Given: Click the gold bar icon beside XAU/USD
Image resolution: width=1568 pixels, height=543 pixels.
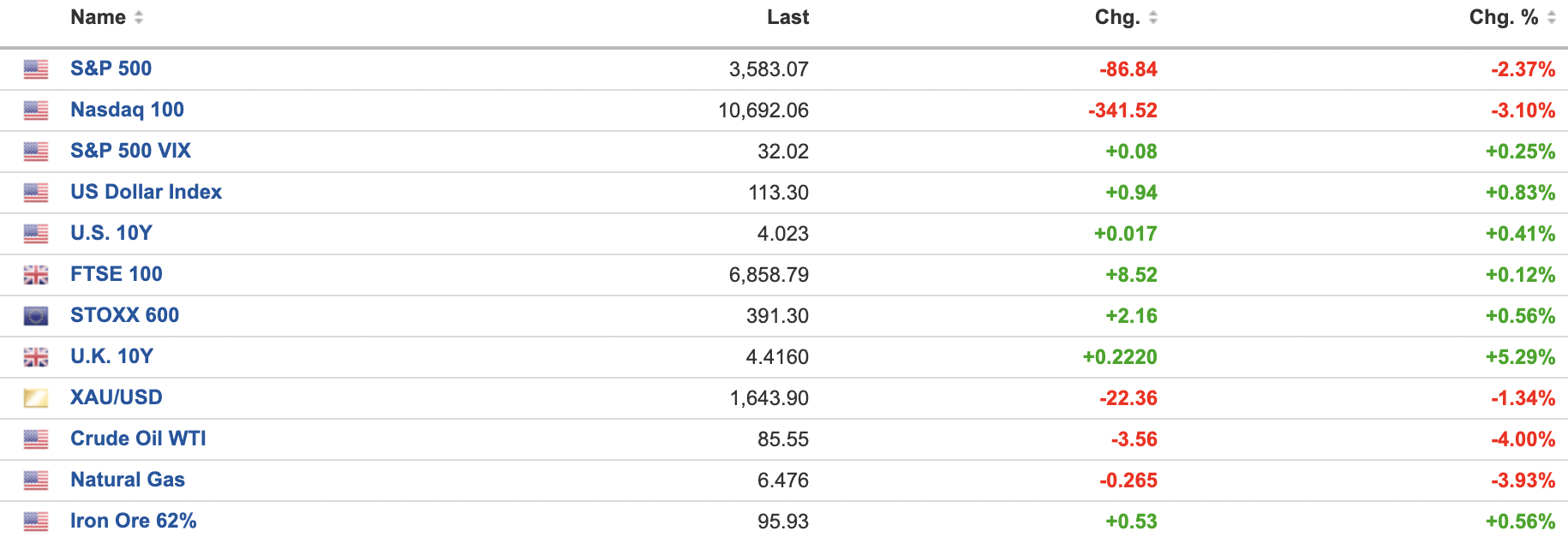Looking at the screenshot, I should click(36, 398).
